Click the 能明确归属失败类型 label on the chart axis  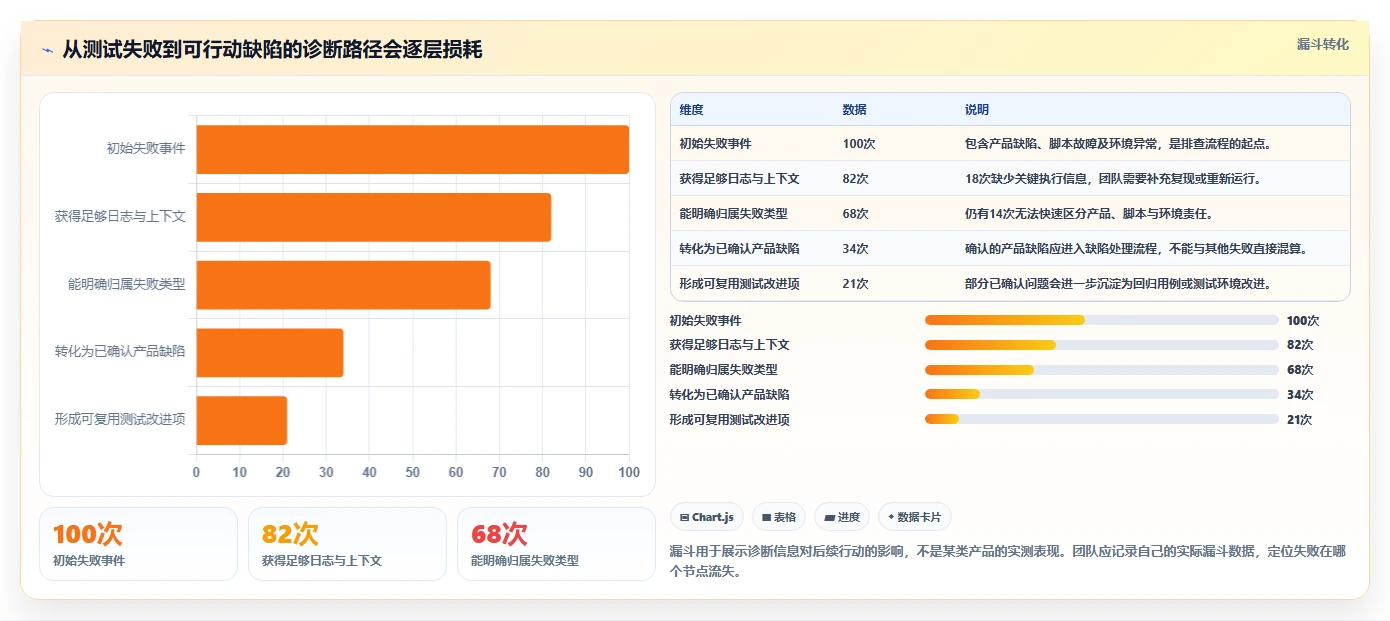coord(126,284)
